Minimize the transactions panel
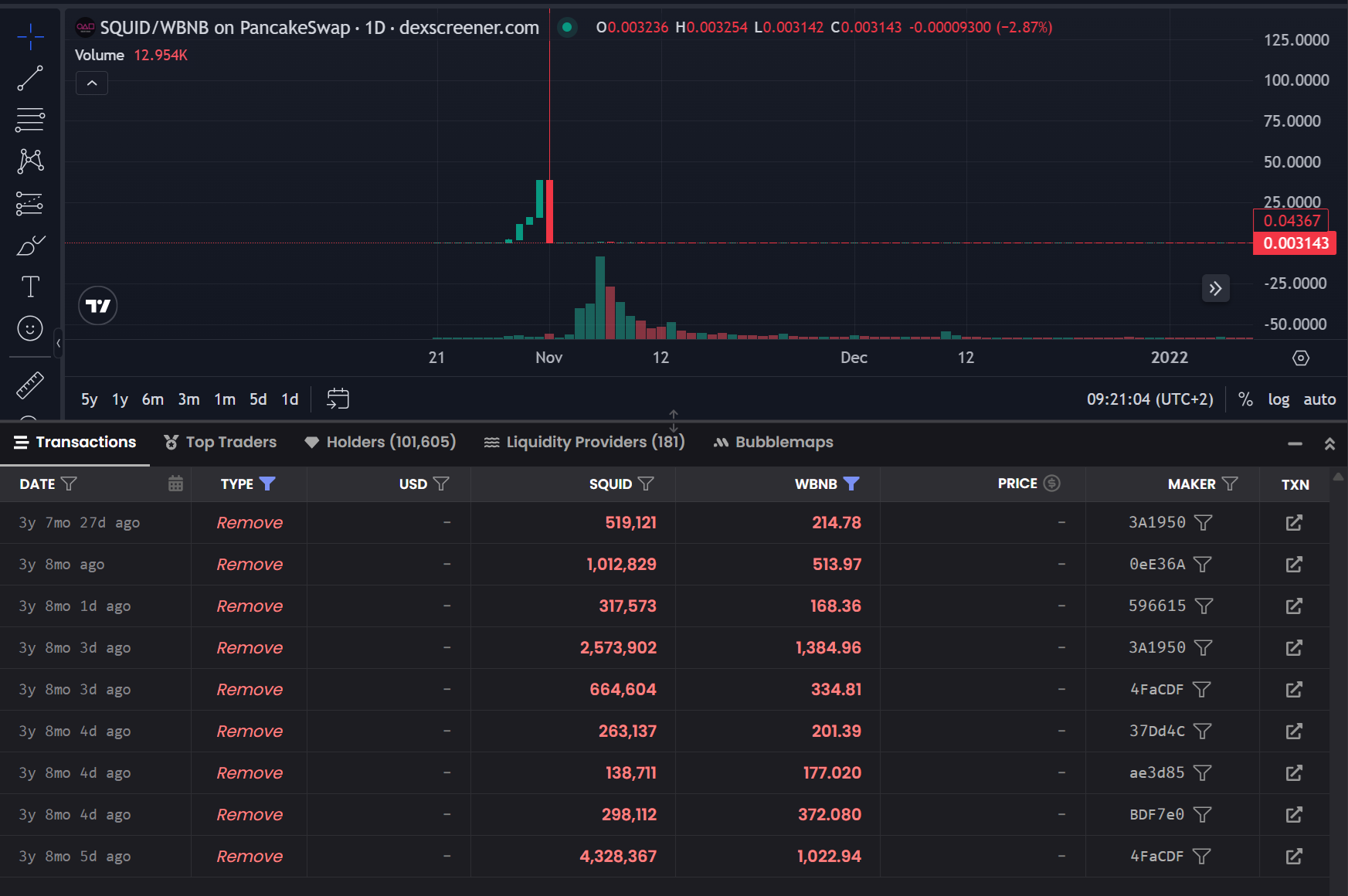Image resolution: width=1348 pixels, height=896 pixels. tap(1295, 443)
